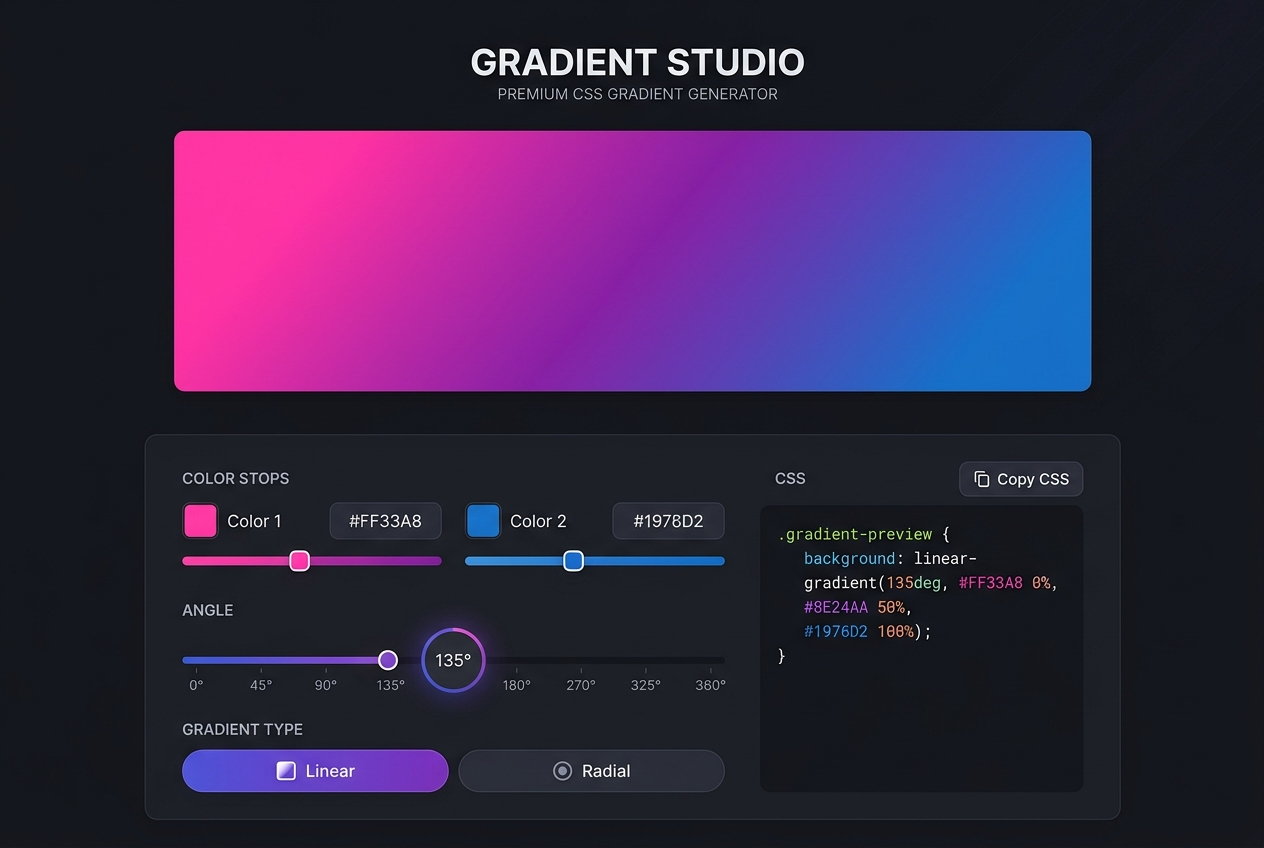Image resolution: width=1264 pixels, height=848 pixels.
Task: Click the #1976D2 100% code line
Action: coord(868,631)
